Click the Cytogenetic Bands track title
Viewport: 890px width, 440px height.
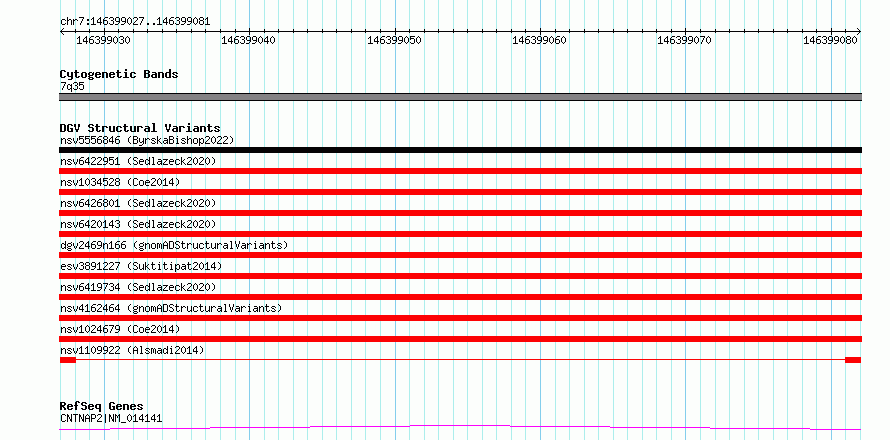coord(119,74)
